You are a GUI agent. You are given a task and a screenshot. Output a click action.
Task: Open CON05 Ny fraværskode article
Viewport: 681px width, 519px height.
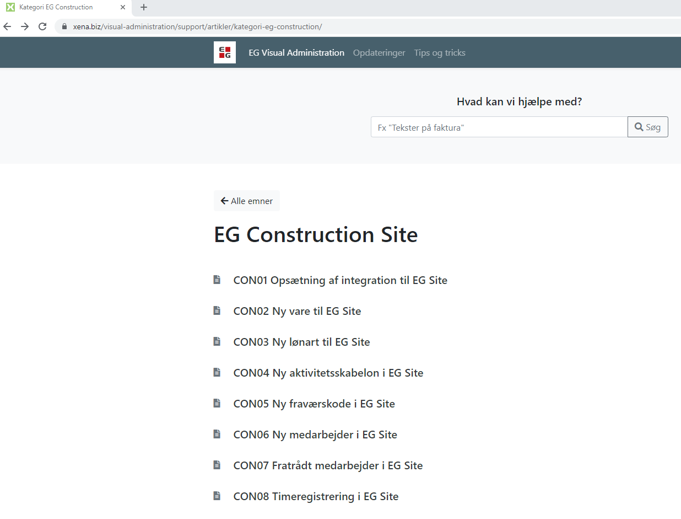314,404
